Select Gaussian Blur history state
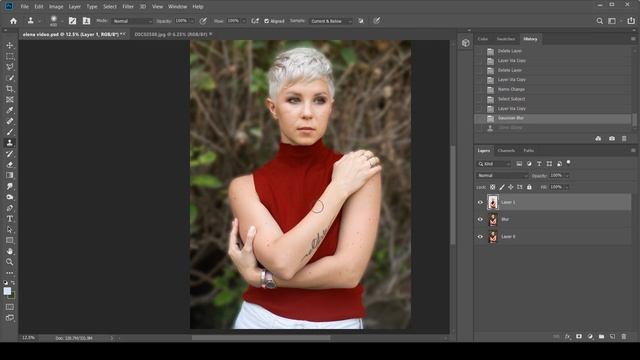The height and width of the screenshot is (360, 640). click(553, 118)
